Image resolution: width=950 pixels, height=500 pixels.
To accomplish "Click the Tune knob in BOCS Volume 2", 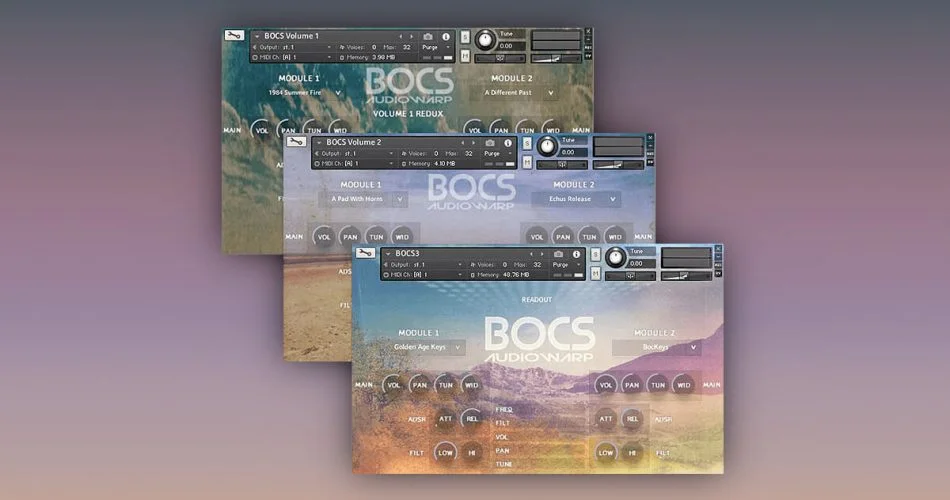I will pyautogui.click(x=547, y=145).
